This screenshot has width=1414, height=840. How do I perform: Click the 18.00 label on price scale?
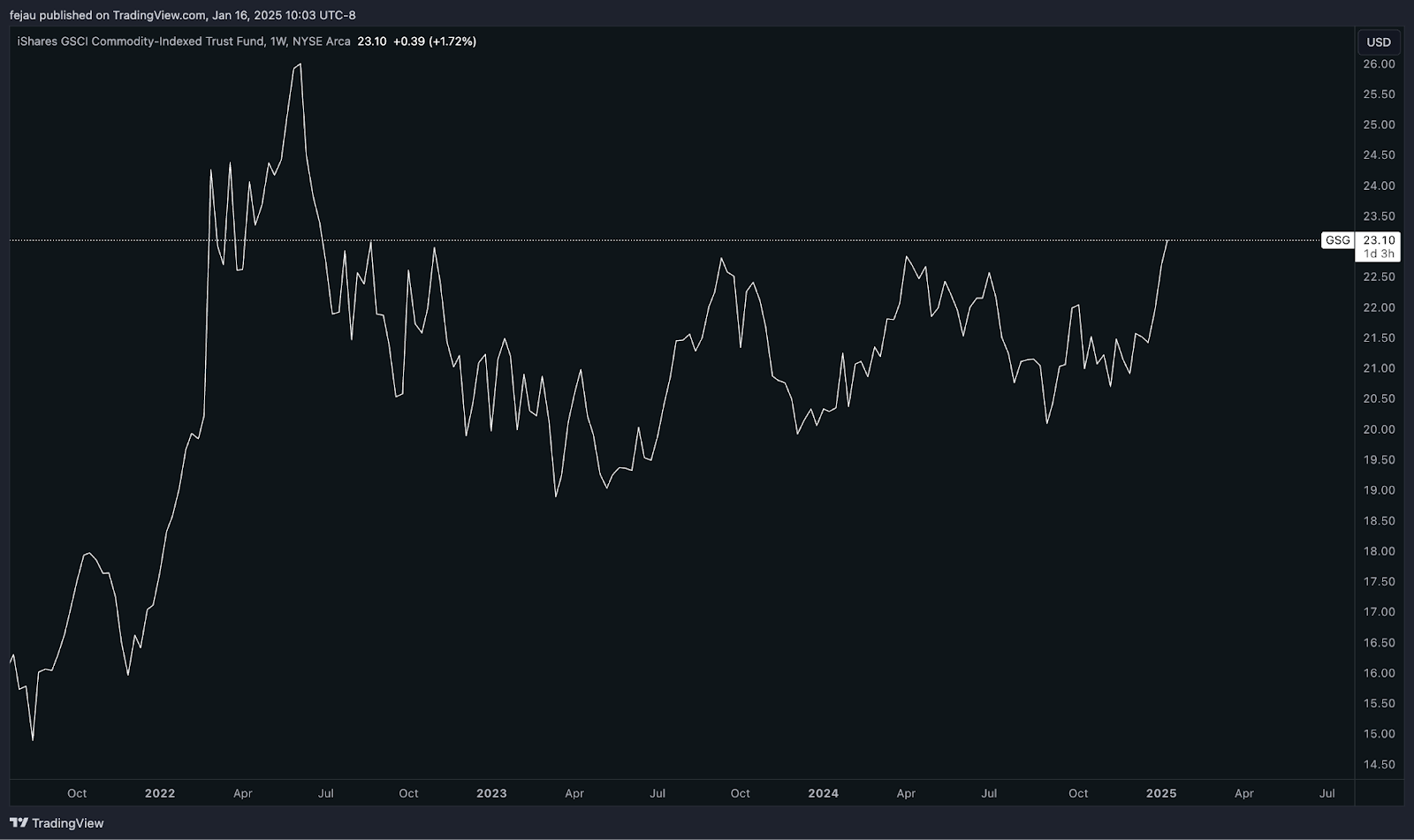click(1379, 551)
